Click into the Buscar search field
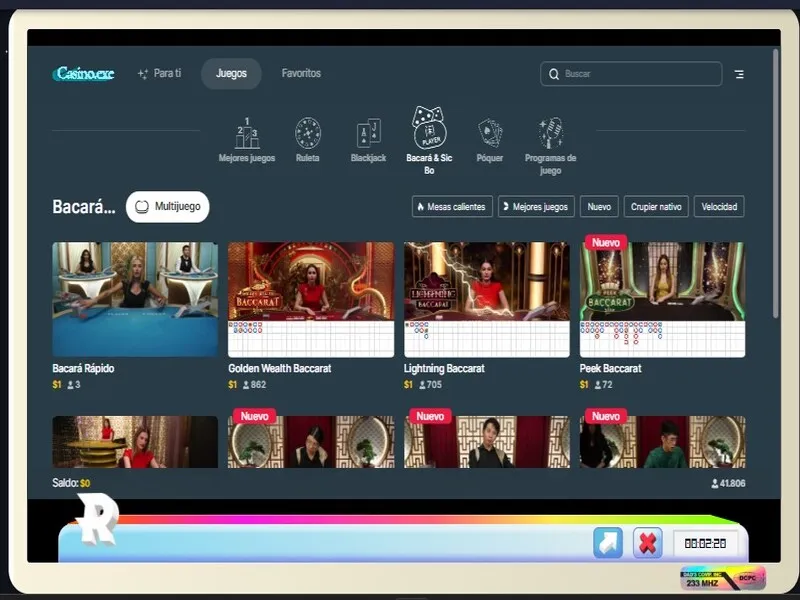The width and height of the screenshot is (800, 600). 631,74
